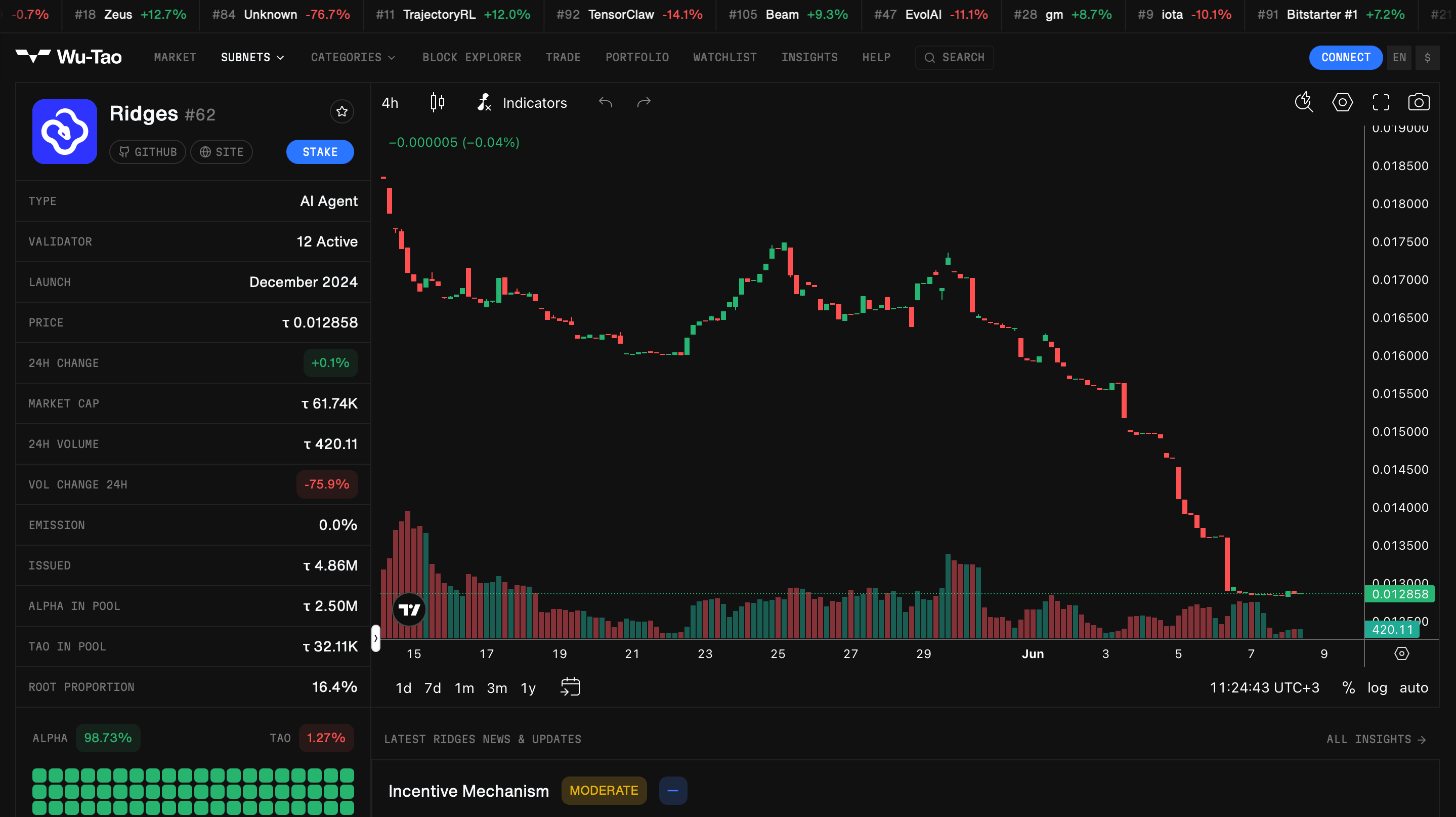Image resolution: width=1456 pixels, height=817 pixels.
Task: Open chart settings hexagon icon
Action: [1342, 102]
